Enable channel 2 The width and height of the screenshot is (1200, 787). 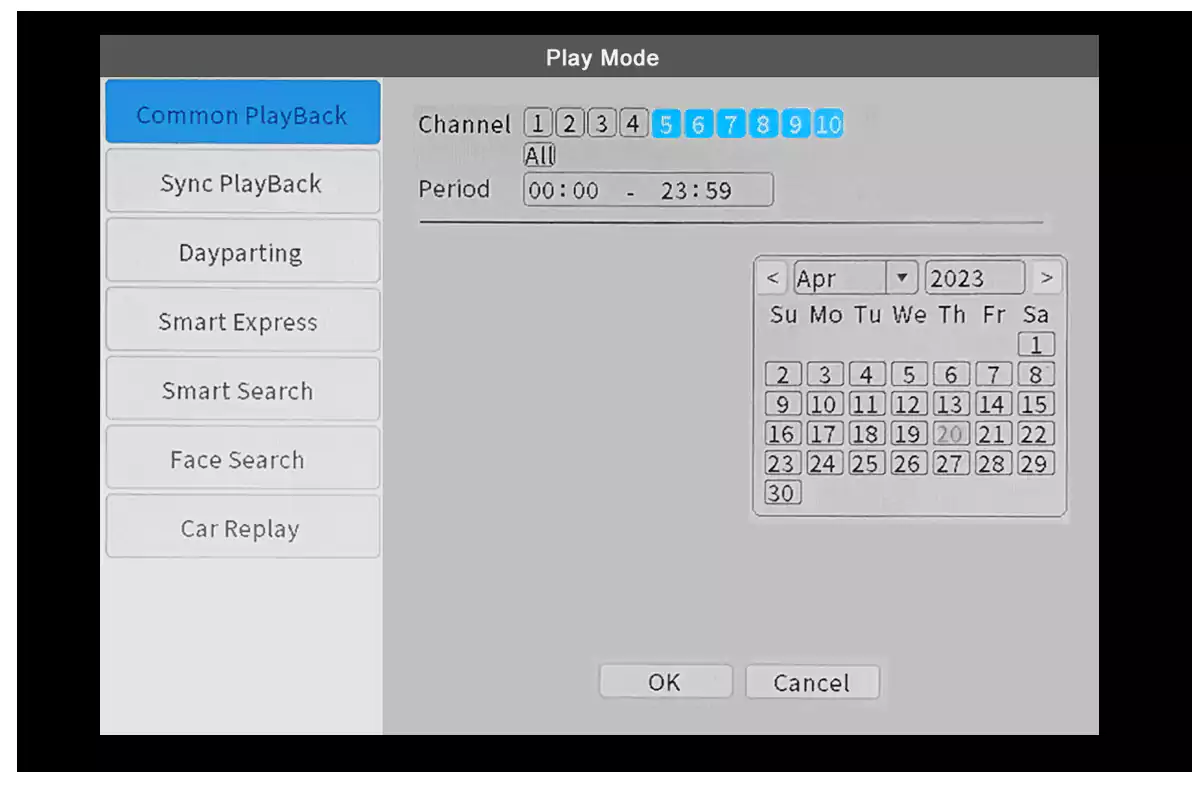(569, 124)
